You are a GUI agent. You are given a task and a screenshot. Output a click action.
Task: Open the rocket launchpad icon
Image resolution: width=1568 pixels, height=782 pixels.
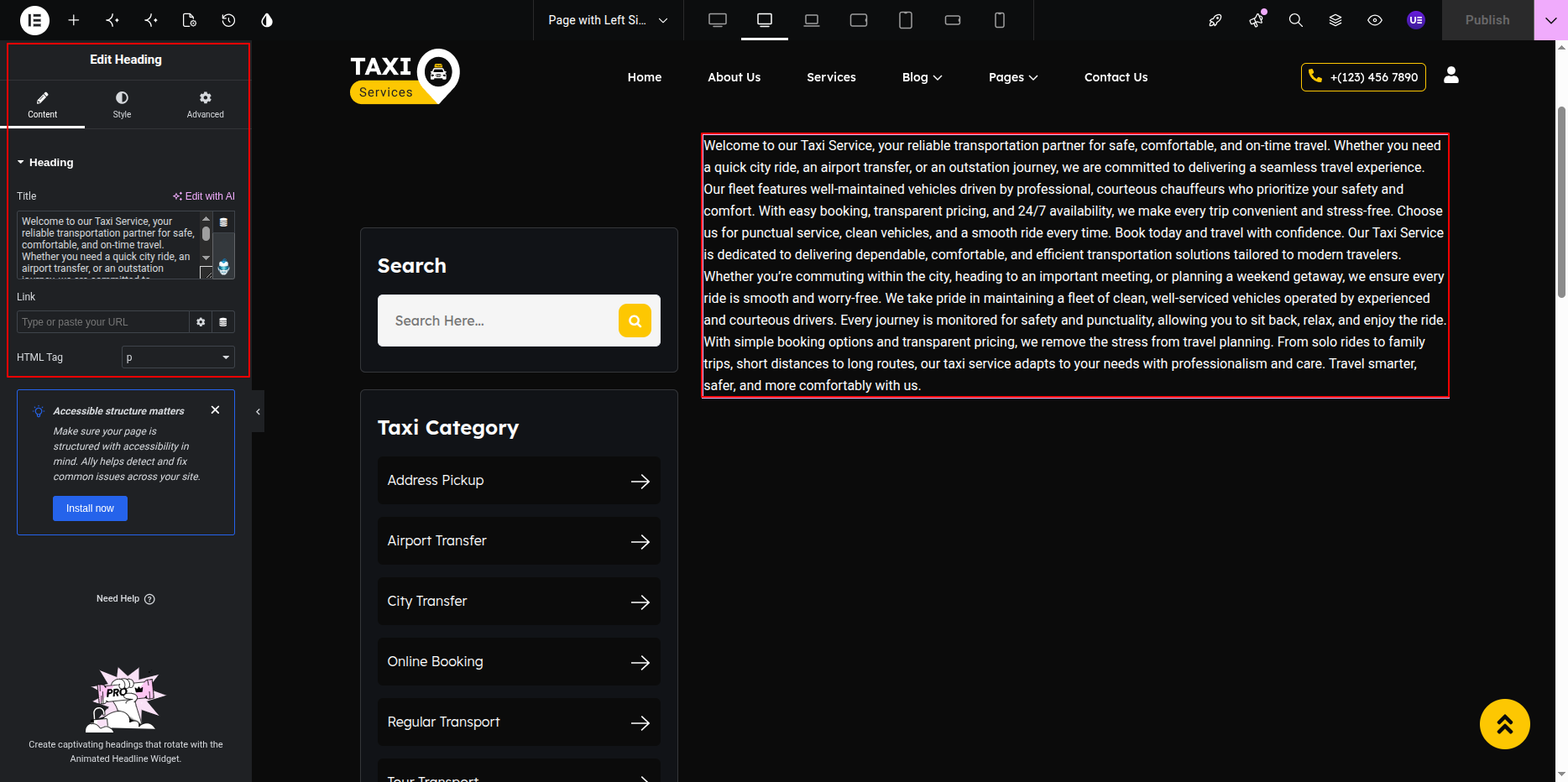pos(1215,20)
